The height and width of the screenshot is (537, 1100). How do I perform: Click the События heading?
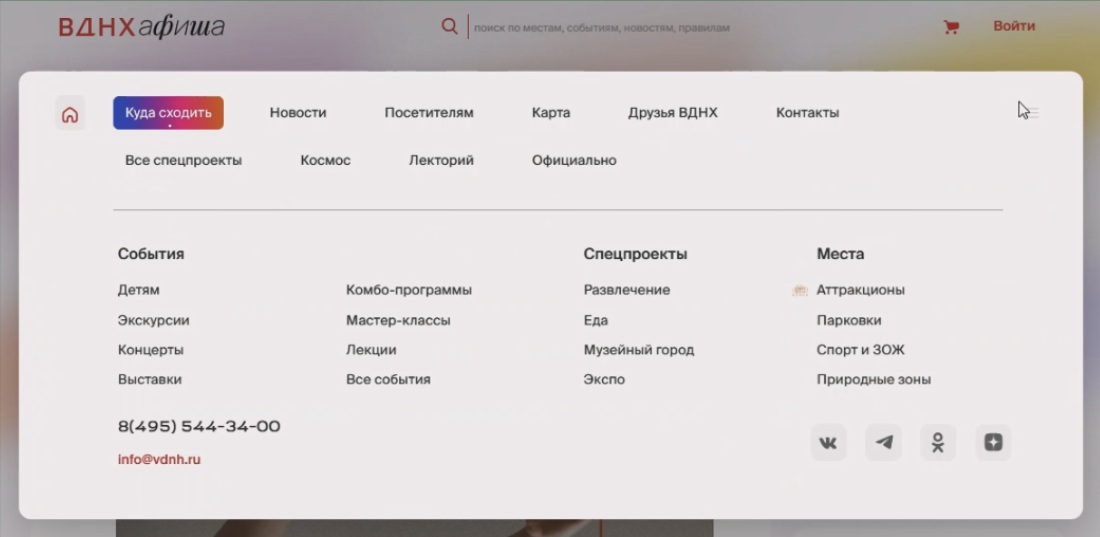[151, 254]
